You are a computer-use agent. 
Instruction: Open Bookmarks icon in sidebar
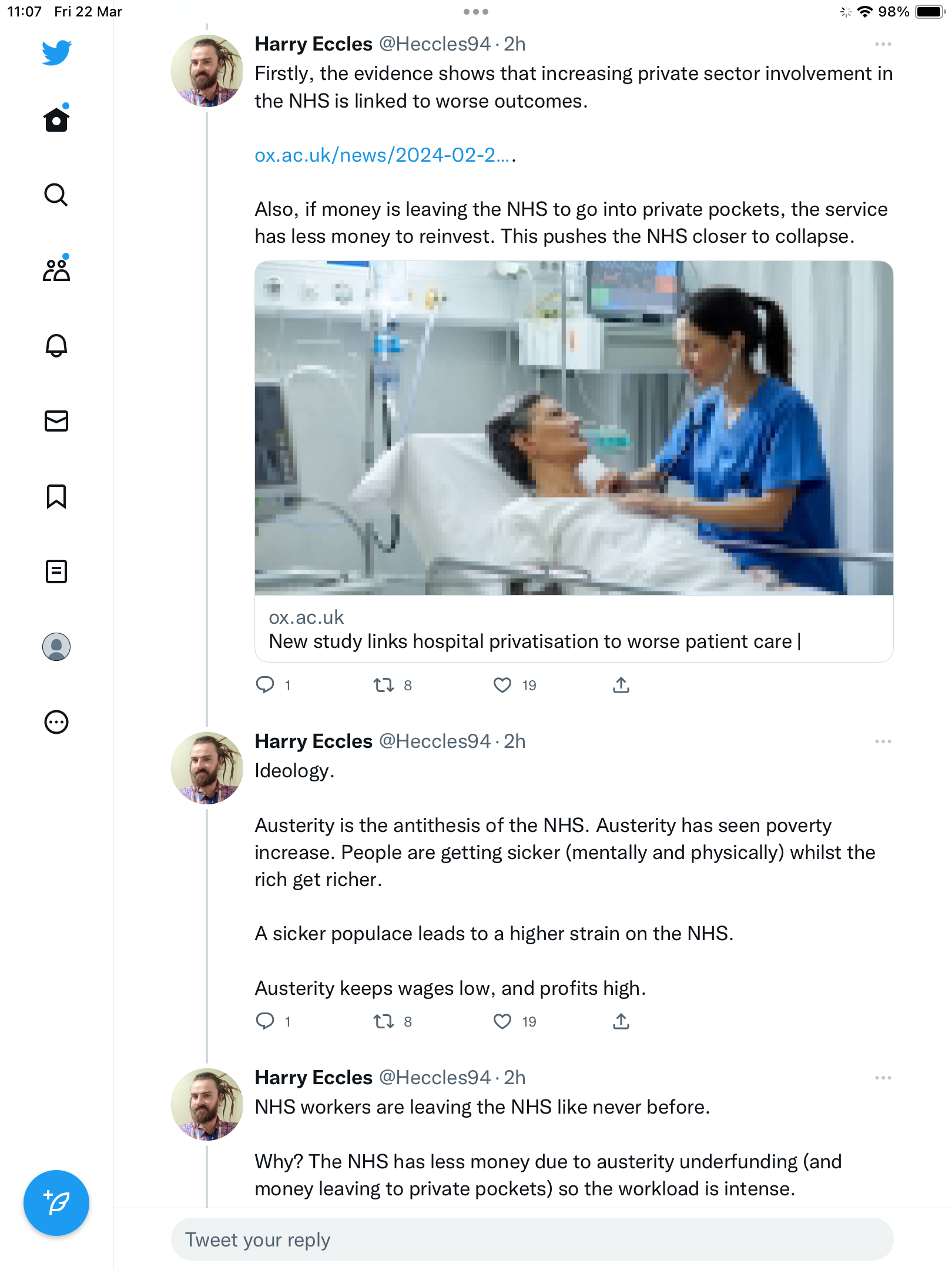[x=56, y=496]
